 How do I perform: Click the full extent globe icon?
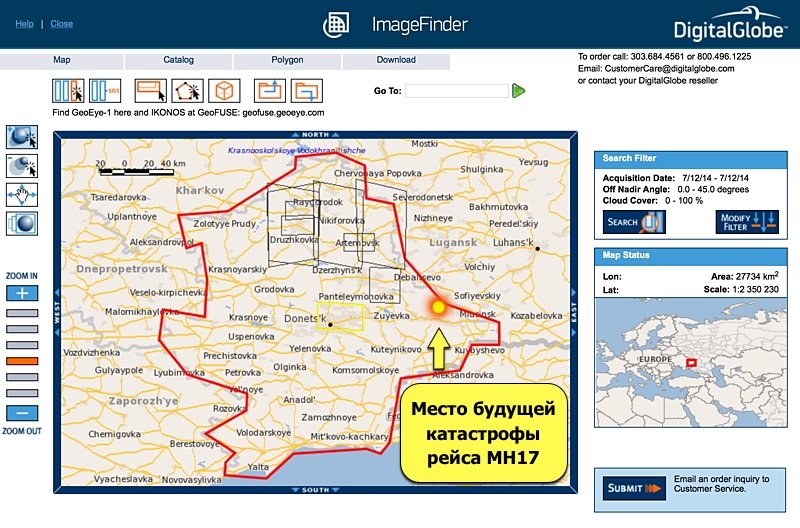22,223
